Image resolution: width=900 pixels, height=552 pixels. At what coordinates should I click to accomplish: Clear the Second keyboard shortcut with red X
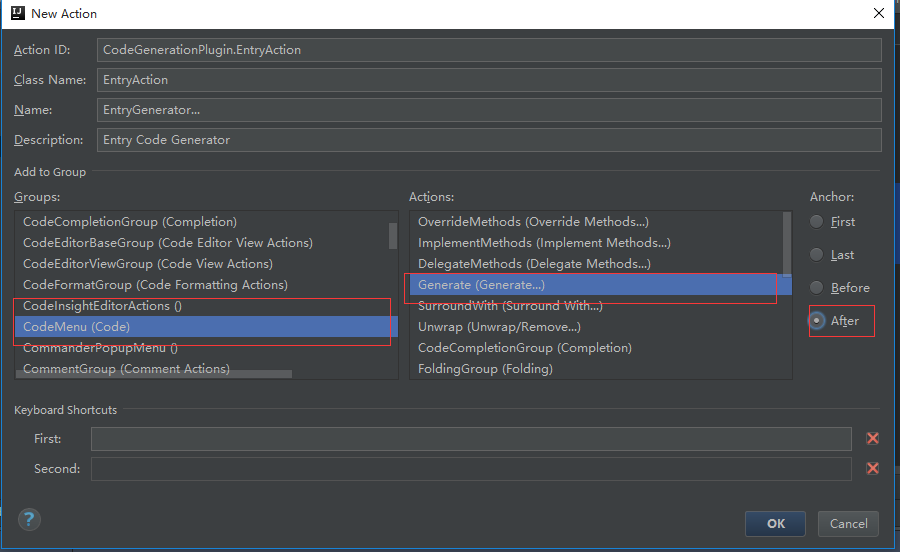pos(872,468)
